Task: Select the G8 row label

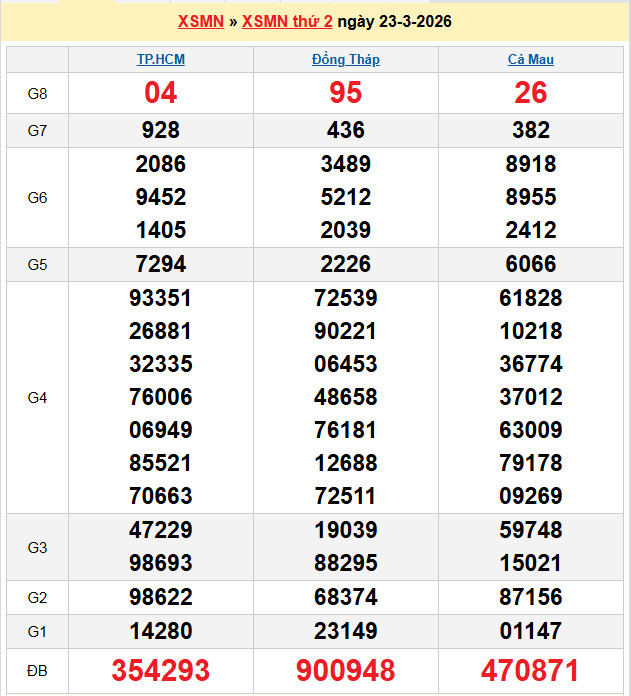Action: pos(37,94)
